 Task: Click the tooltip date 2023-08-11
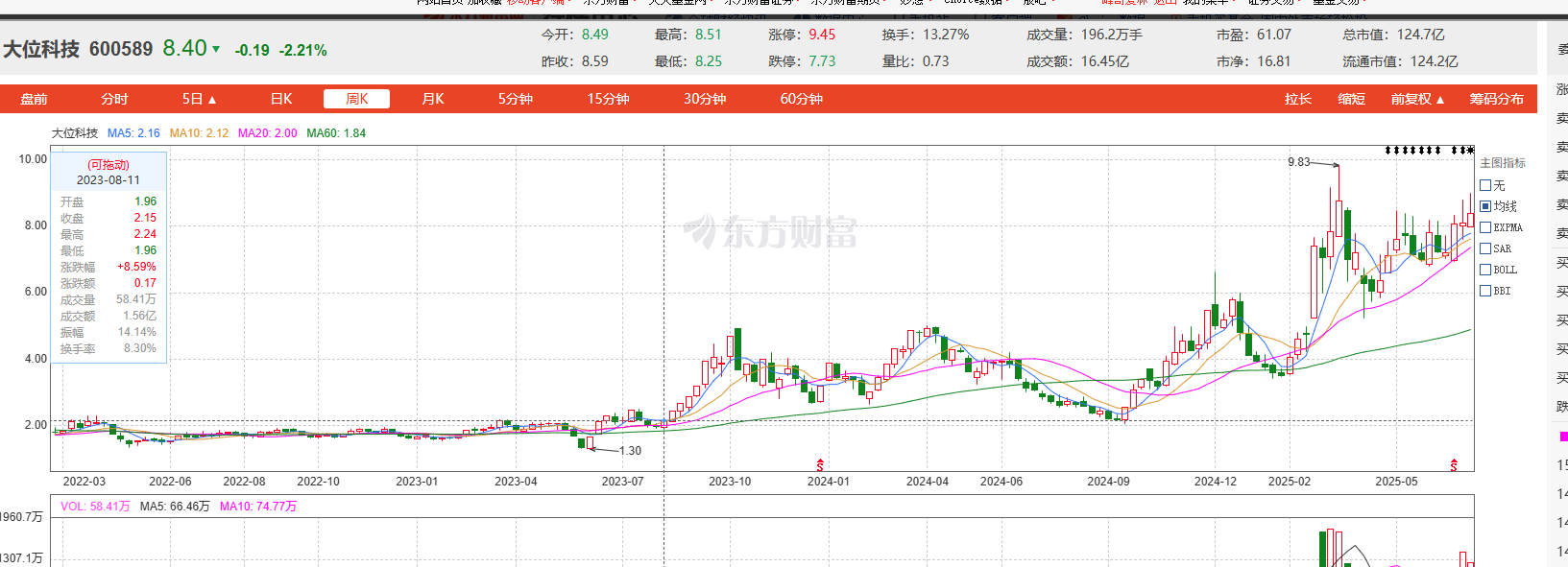point(109,180)
